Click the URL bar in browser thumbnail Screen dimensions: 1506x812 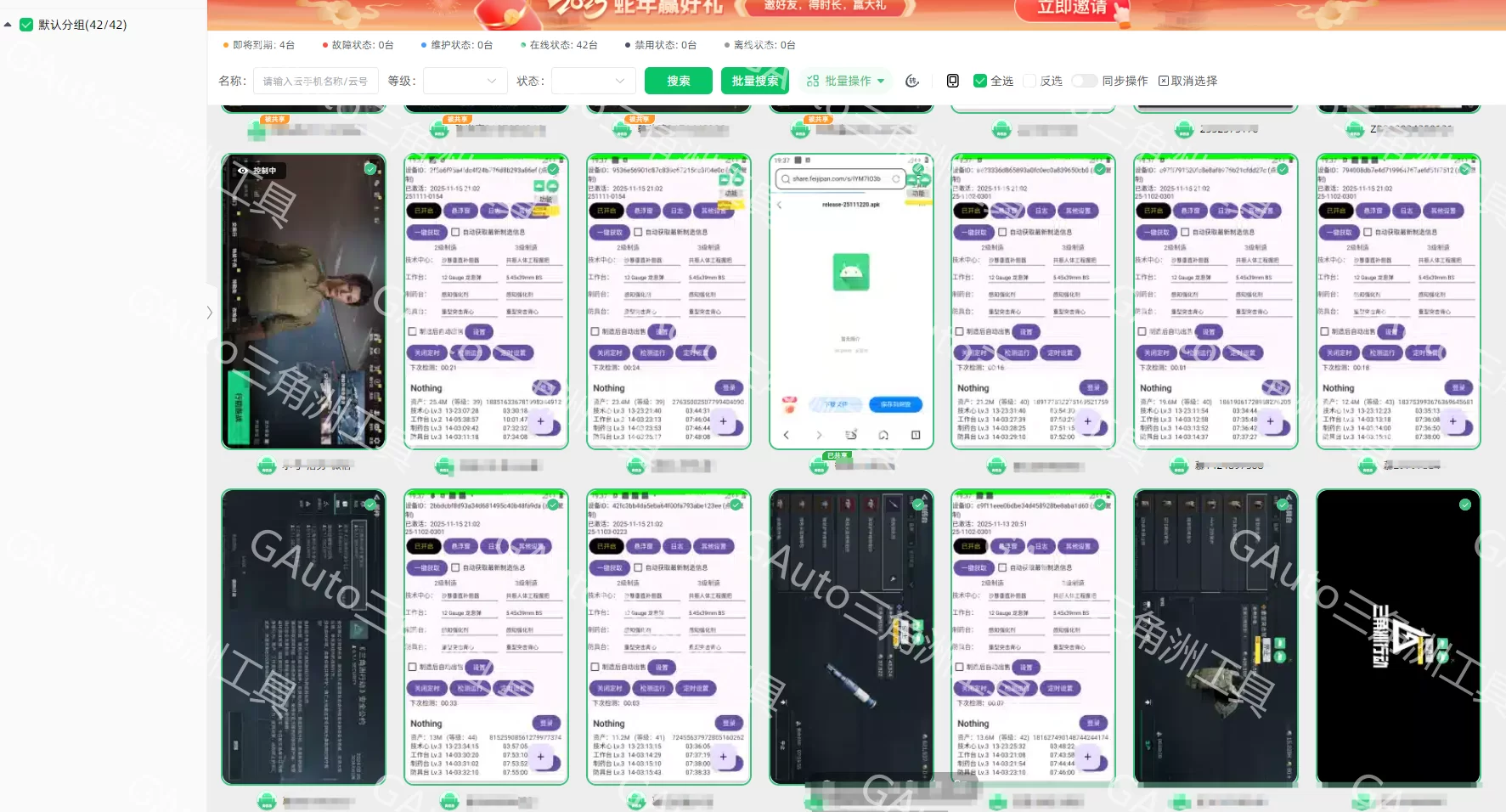840,178
